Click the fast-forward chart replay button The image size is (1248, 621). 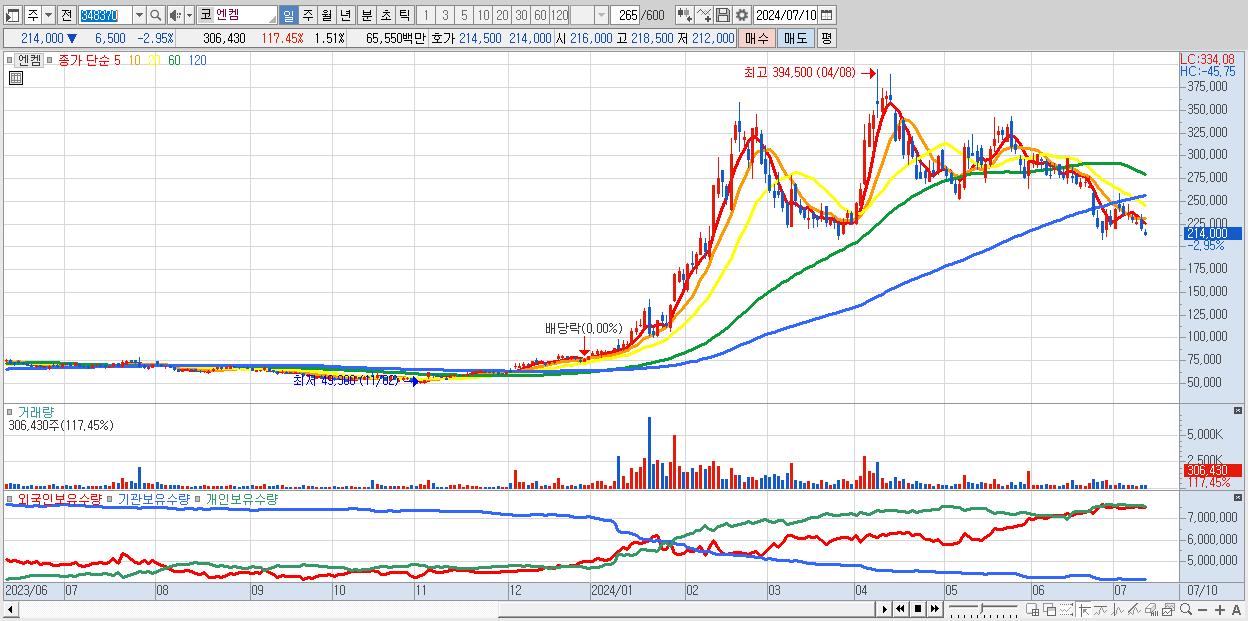(935, 609)
